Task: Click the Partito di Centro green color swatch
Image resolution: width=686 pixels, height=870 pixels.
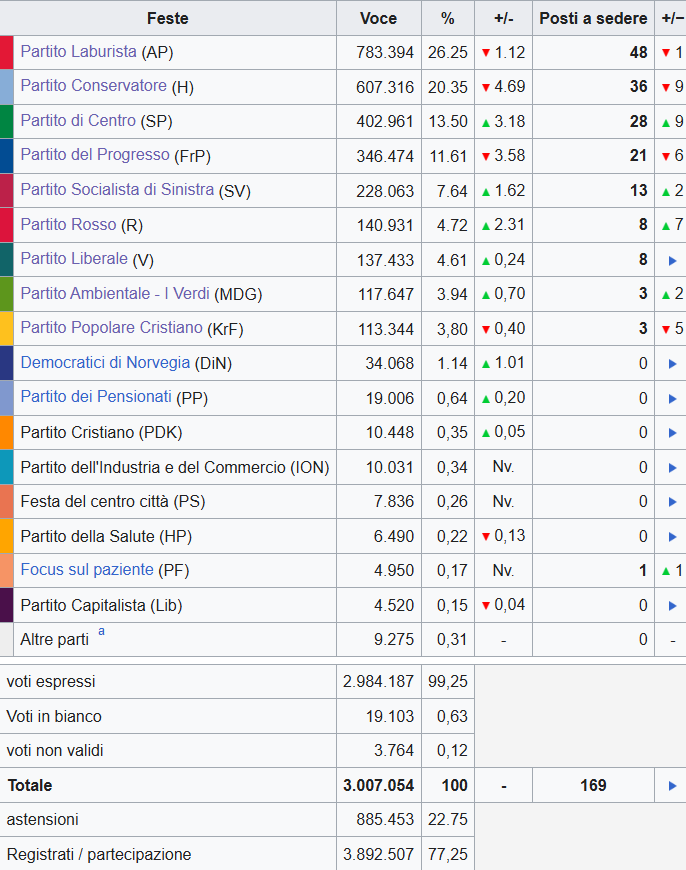Action: [x=7, y=121]
